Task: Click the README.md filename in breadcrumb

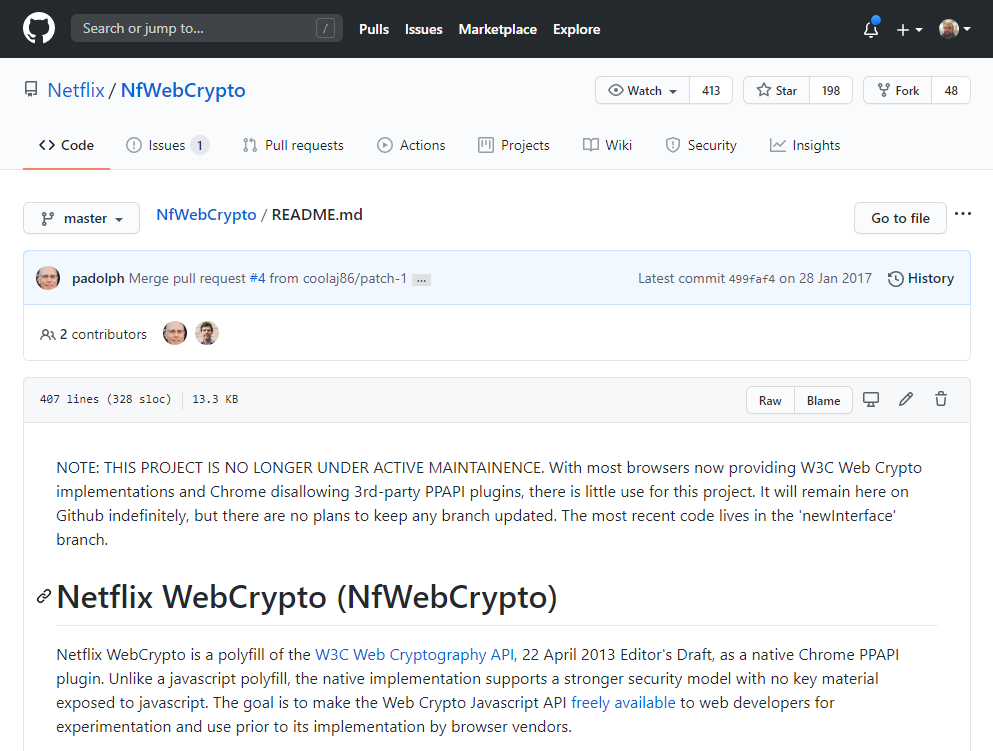Action: 317,215
